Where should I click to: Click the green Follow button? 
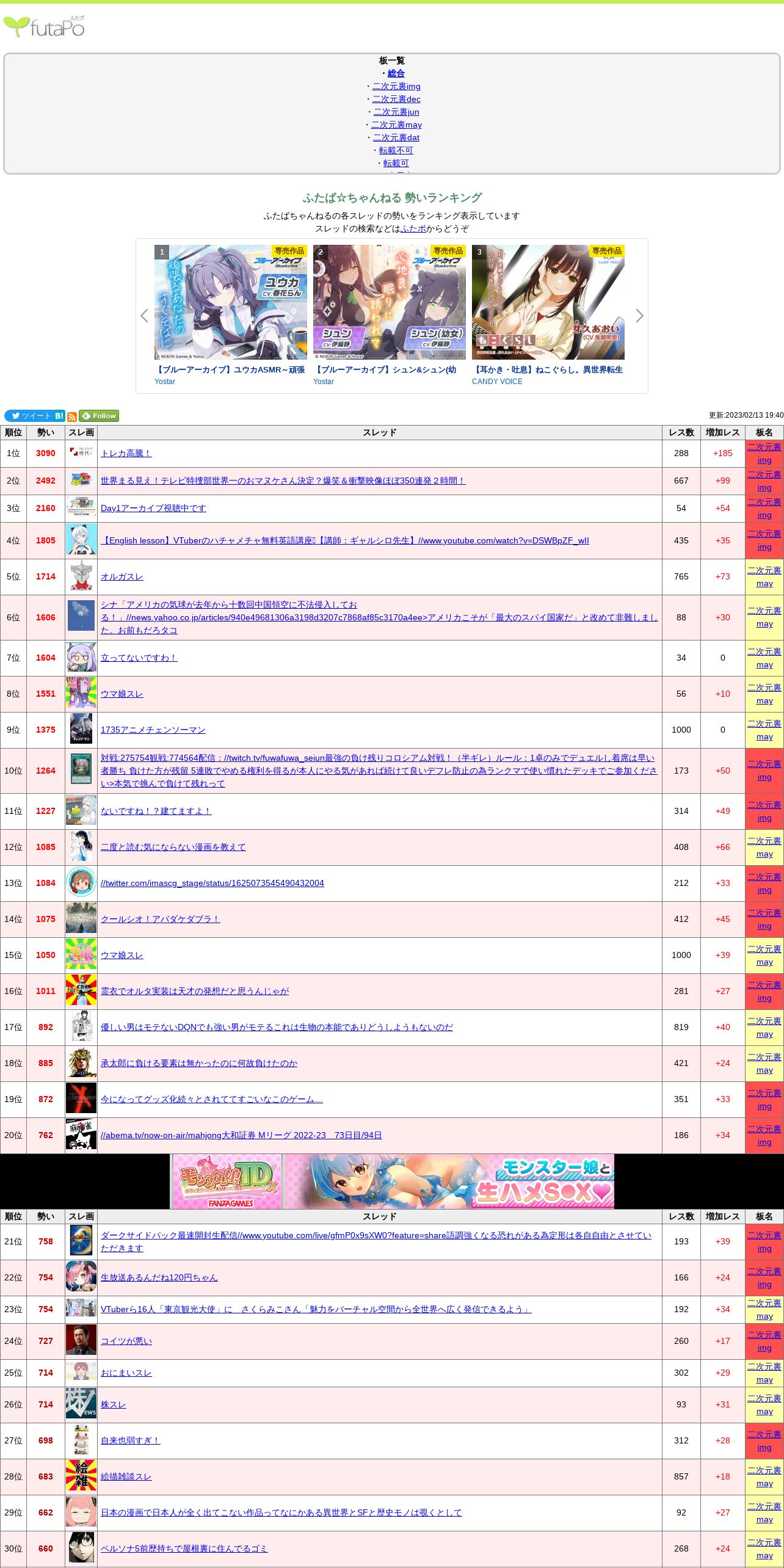[x=99, y=416]
